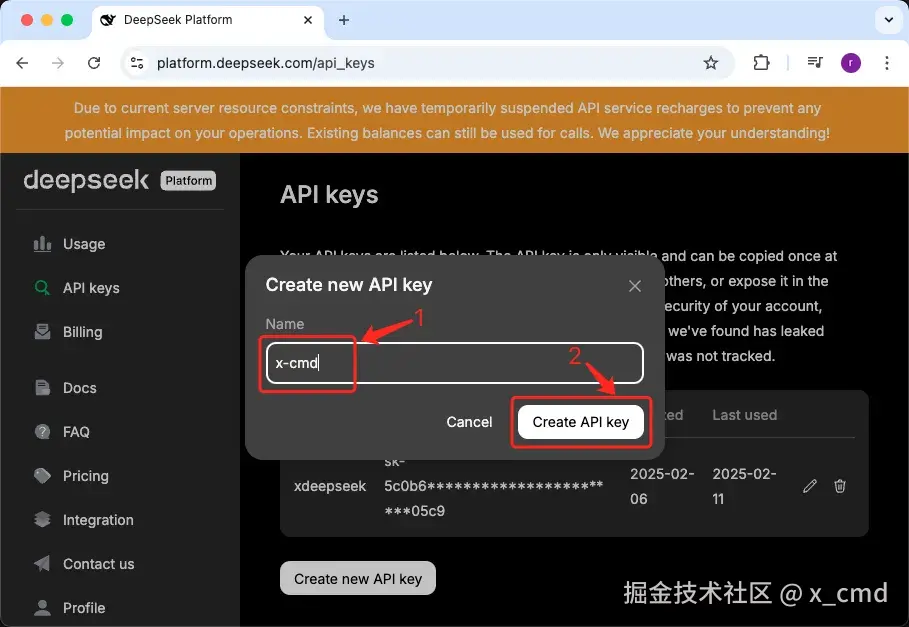Open the media controls icon in toolbar
This screenshot has width=909, height=627.
click(x=815, y=63)
